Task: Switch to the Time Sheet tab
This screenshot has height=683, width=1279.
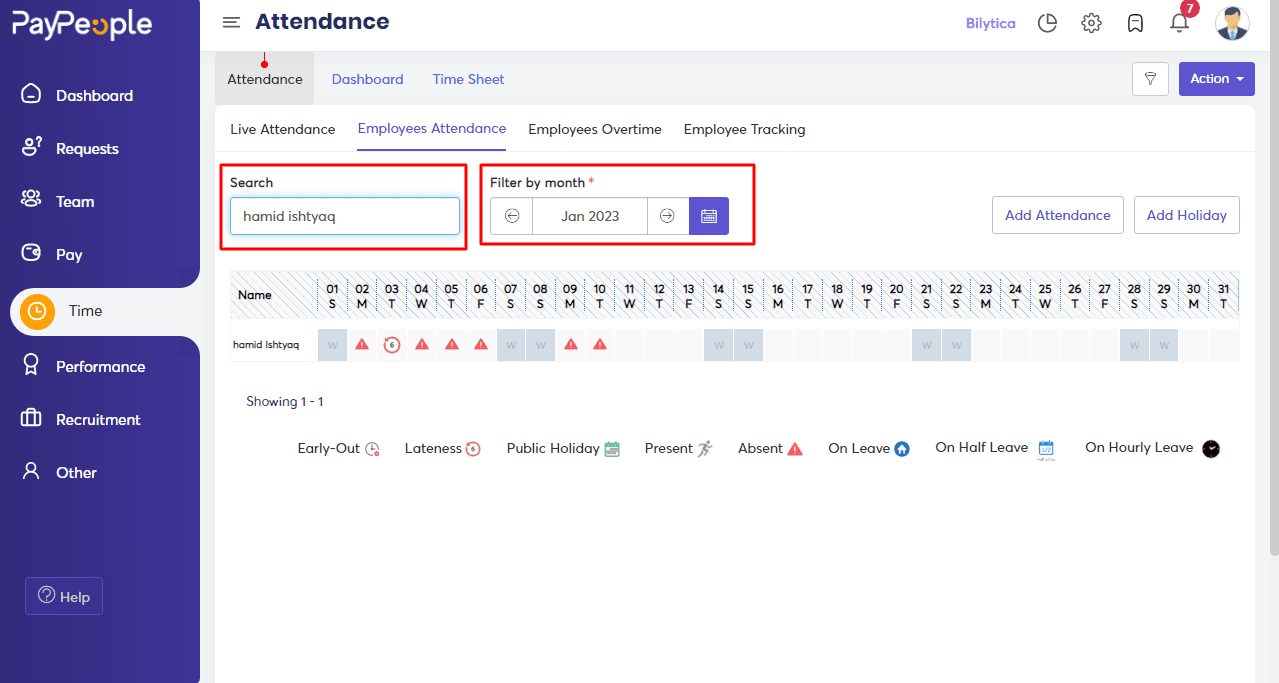Action: pyautogui.click(x=468, y=78)
